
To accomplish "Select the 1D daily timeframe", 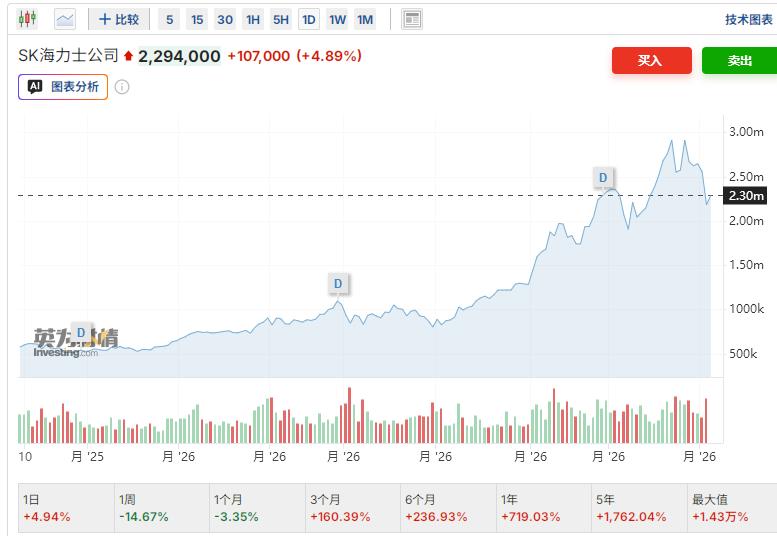I will [309, 20].
